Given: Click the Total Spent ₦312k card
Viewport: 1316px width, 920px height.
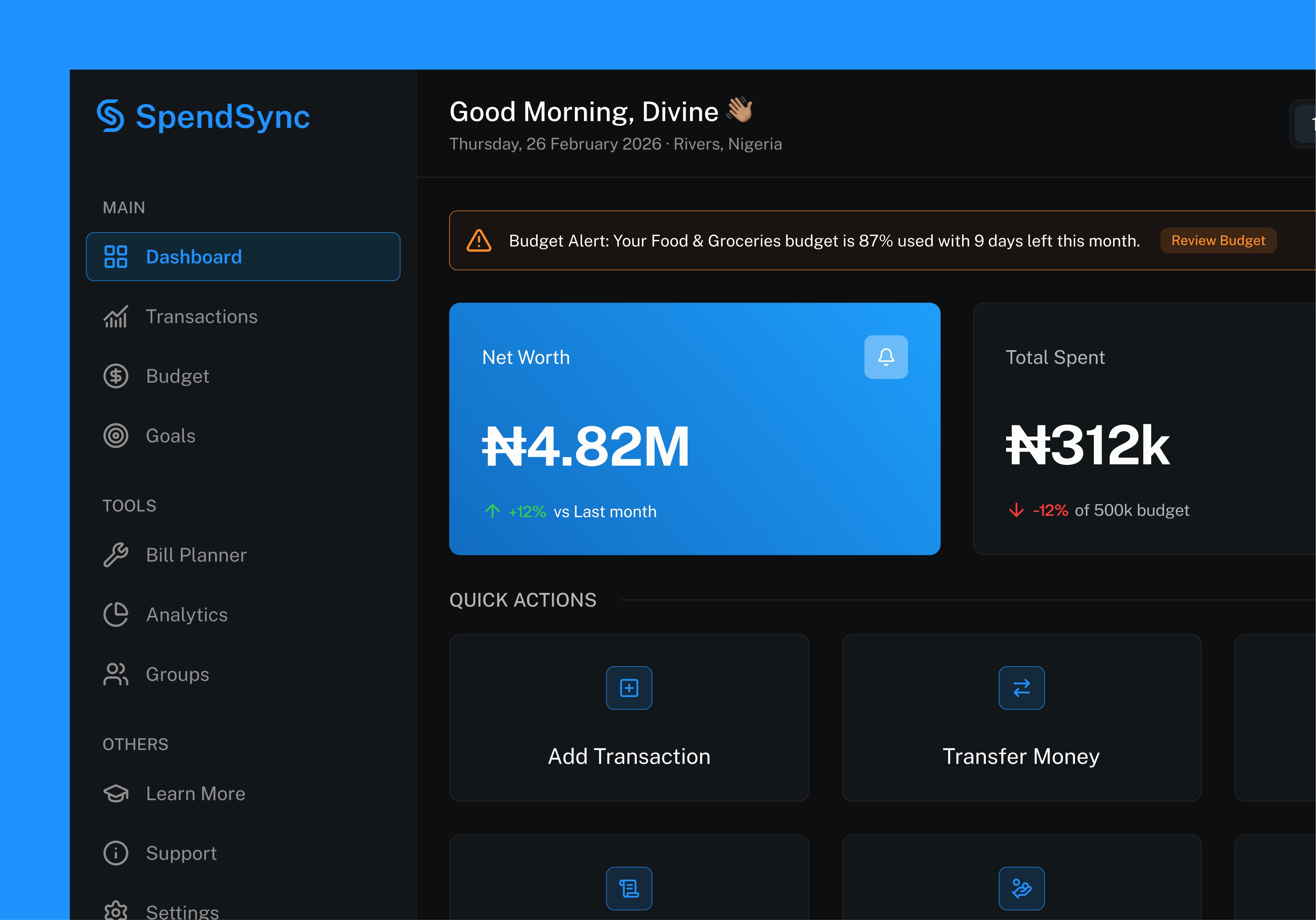Looking at the screenshot, I should (1144, 429).
